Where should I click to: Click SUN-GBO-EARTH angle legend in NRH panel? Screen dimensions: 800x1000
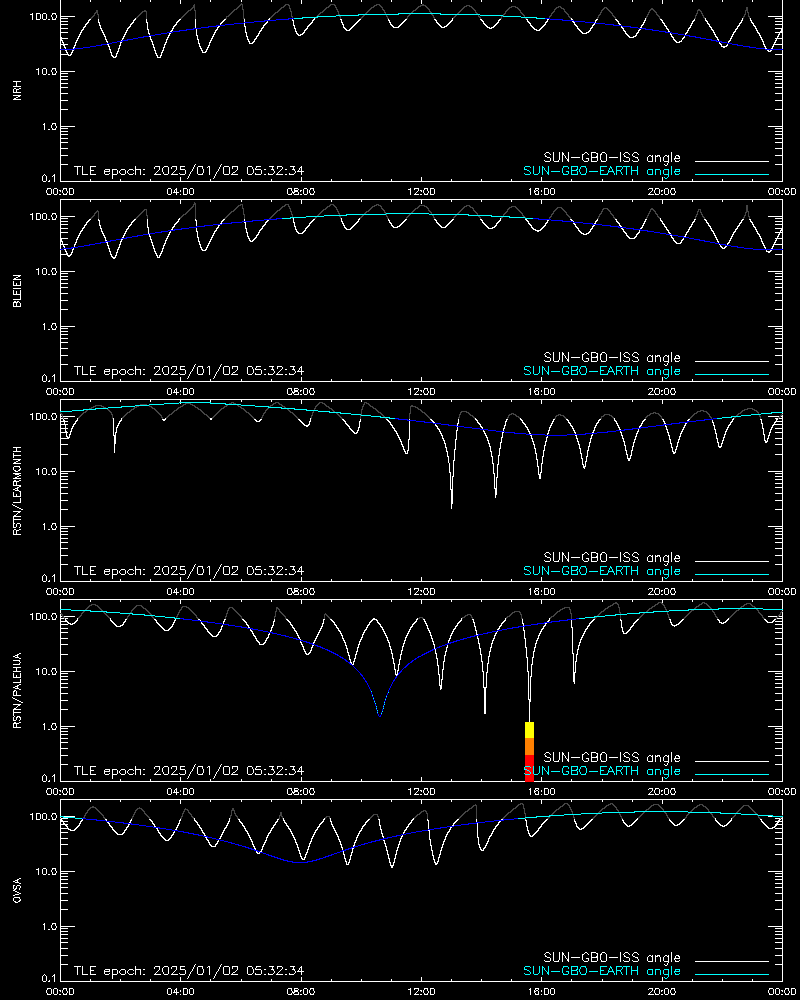pos(602,172)
